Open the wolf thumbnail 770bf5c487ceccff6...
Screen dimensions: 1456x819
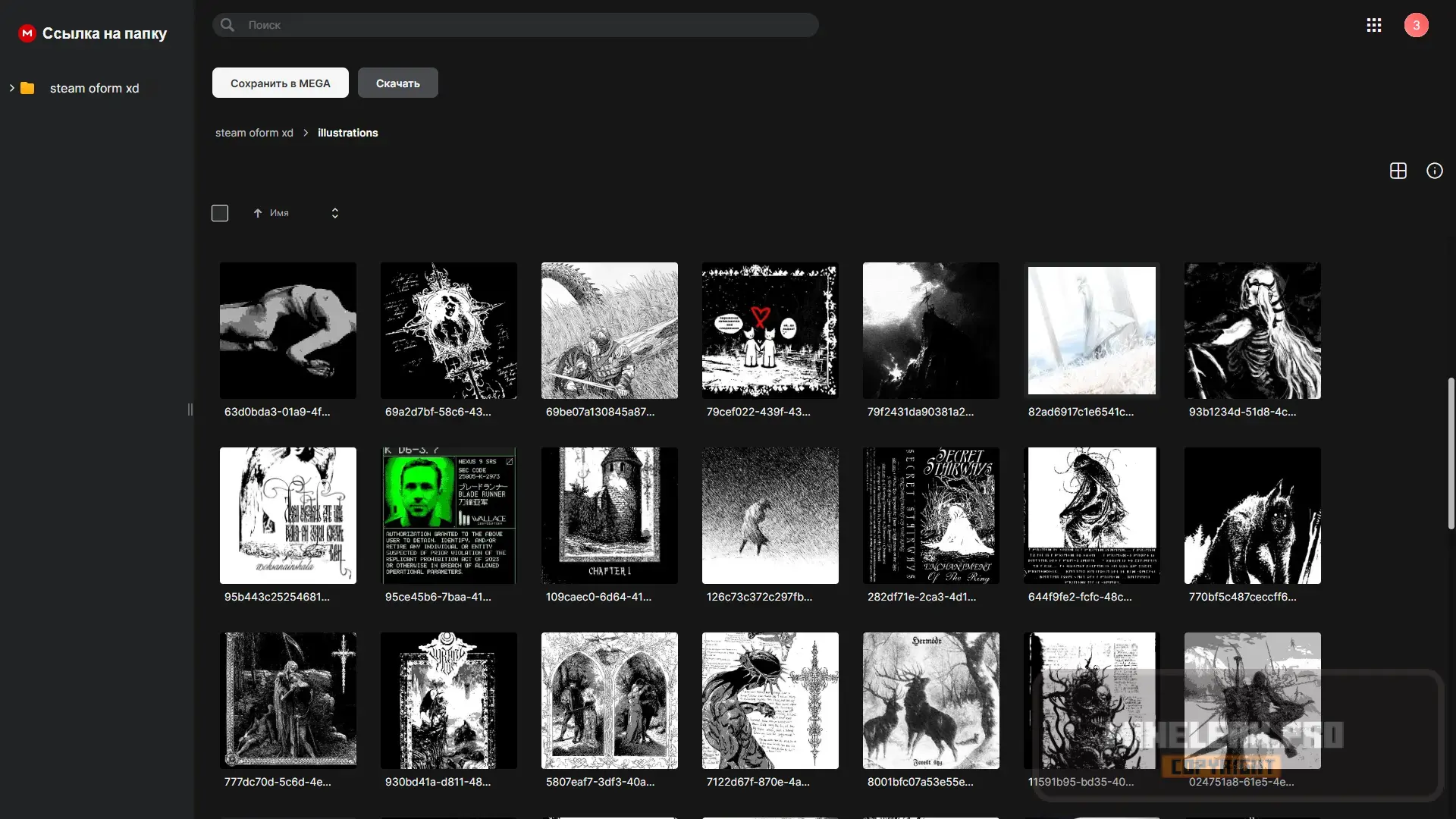pos(1253,516)
